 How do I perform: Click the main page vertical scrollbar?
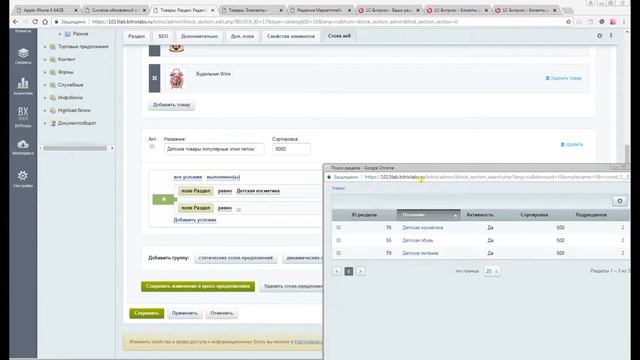click(627, 154)
